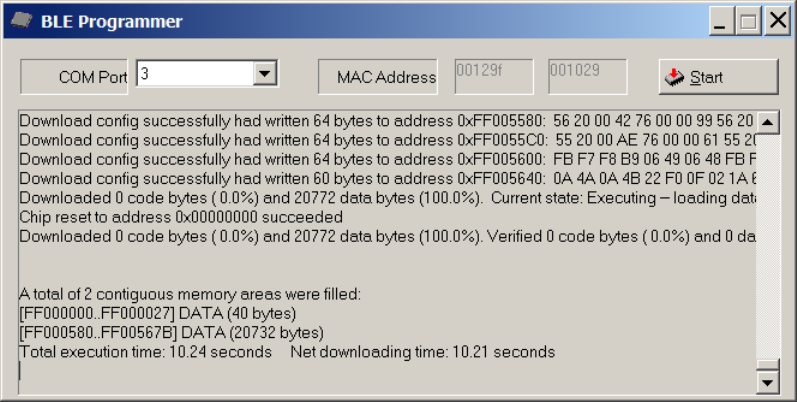The height and width of the screenshot is (402, 797).
Task: Close the BLE Programmer window
Action: click(778, 21)
